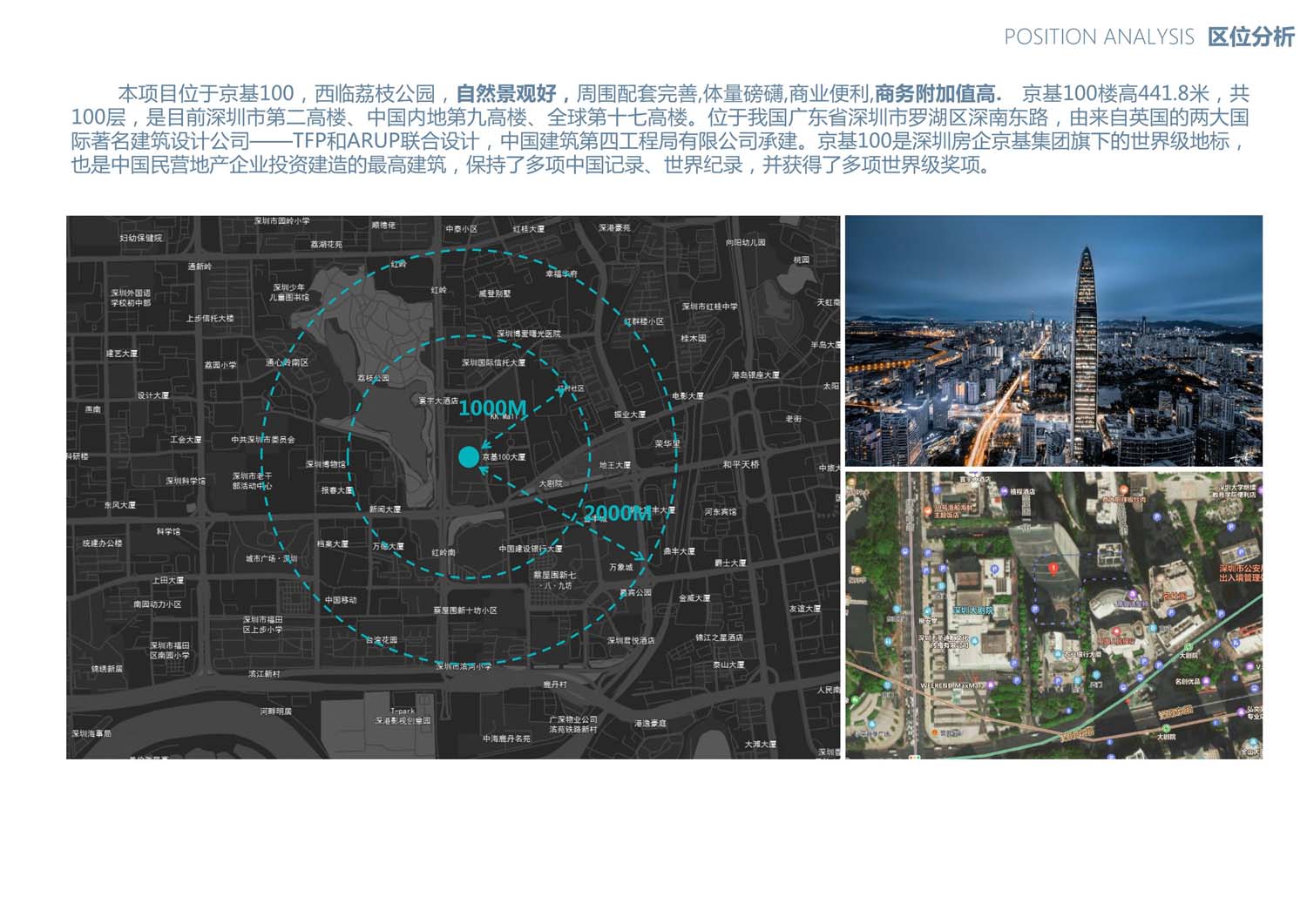The height and width of the screenshot is (924, 1307).
Task: Select the 荔枝公园 label on the map
Action: (x=375, y=377)
